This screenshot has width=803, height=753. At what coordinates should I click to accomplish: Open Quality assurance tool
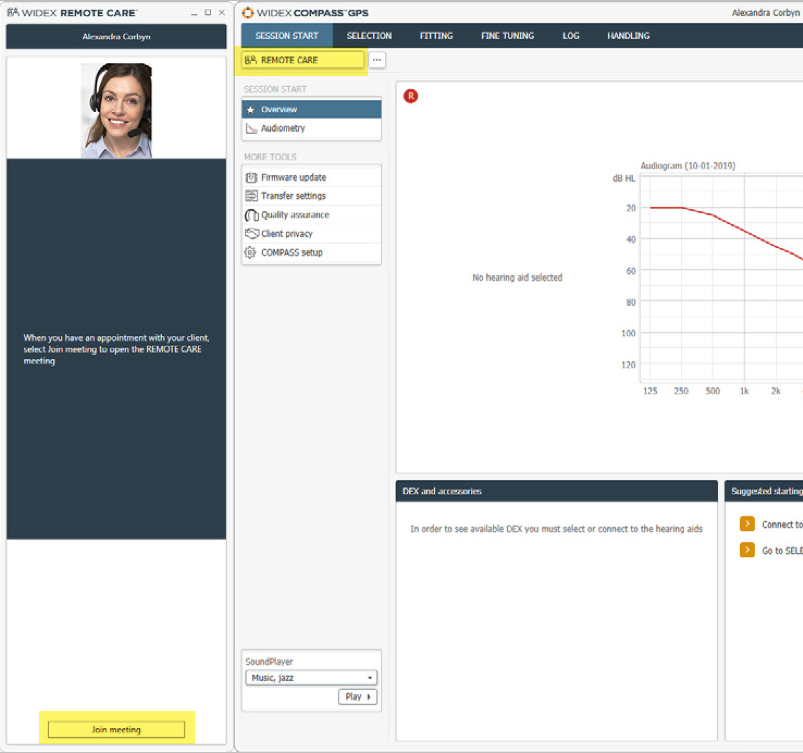(311, 215)
